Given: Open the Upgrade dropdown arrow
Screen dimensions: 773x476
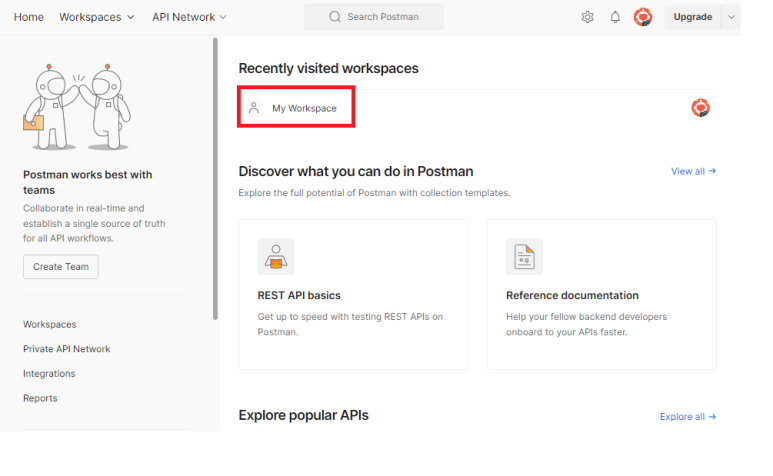Looking at the screenshot, I should [x=731, y=17].
